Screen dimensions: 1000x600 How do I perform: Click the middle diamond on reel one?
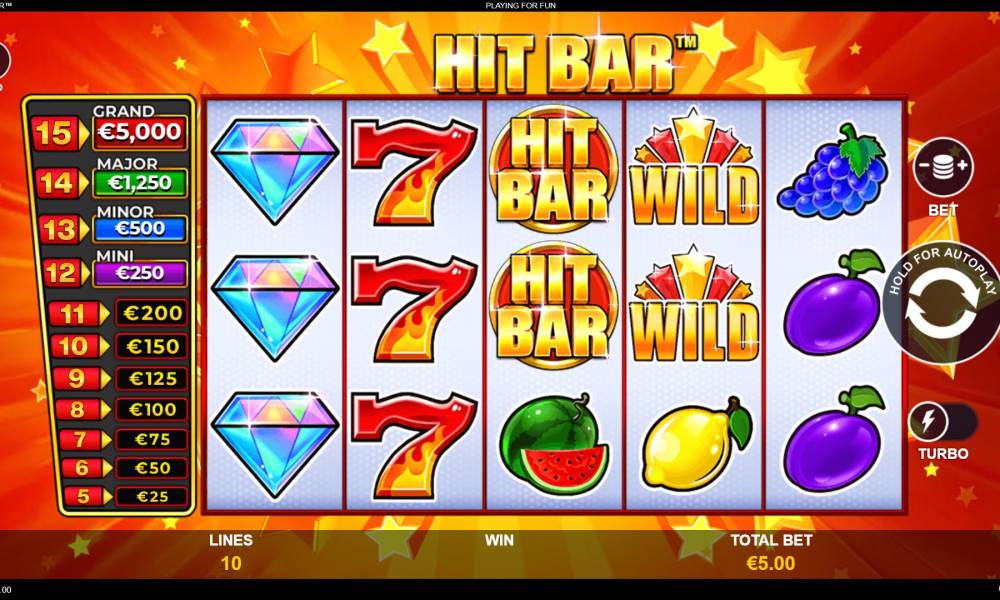click(274, 307)
